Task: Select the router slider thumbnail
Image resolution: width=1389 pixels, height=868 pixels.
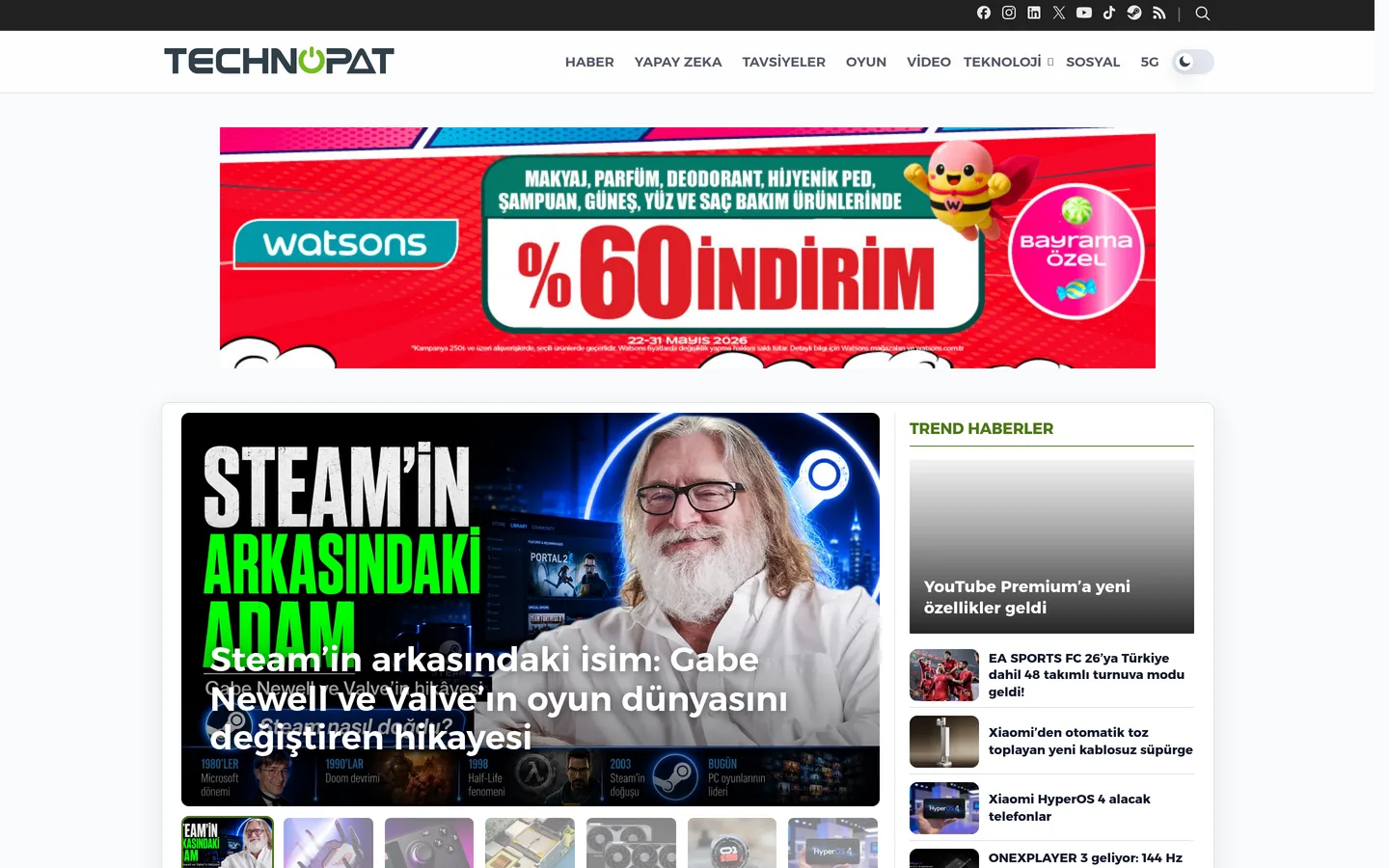Action: (x=328, y=843)
